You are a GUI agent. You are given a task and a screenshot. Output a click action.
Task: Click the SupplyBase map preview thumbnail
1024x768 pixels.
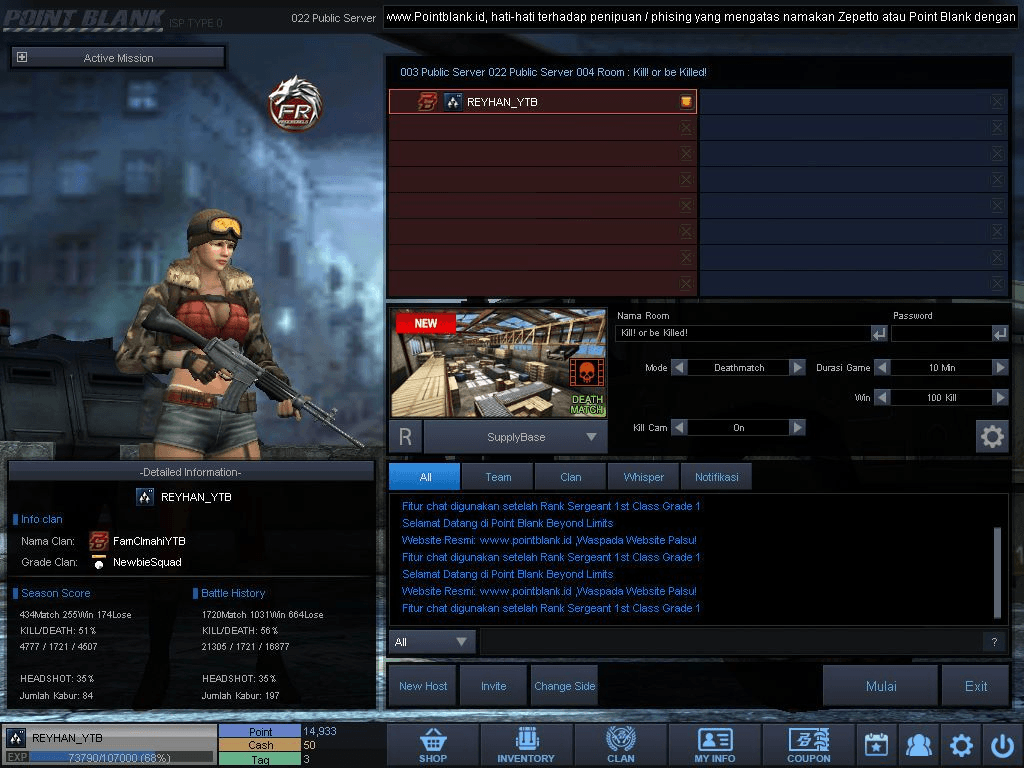tap(498, 363)
